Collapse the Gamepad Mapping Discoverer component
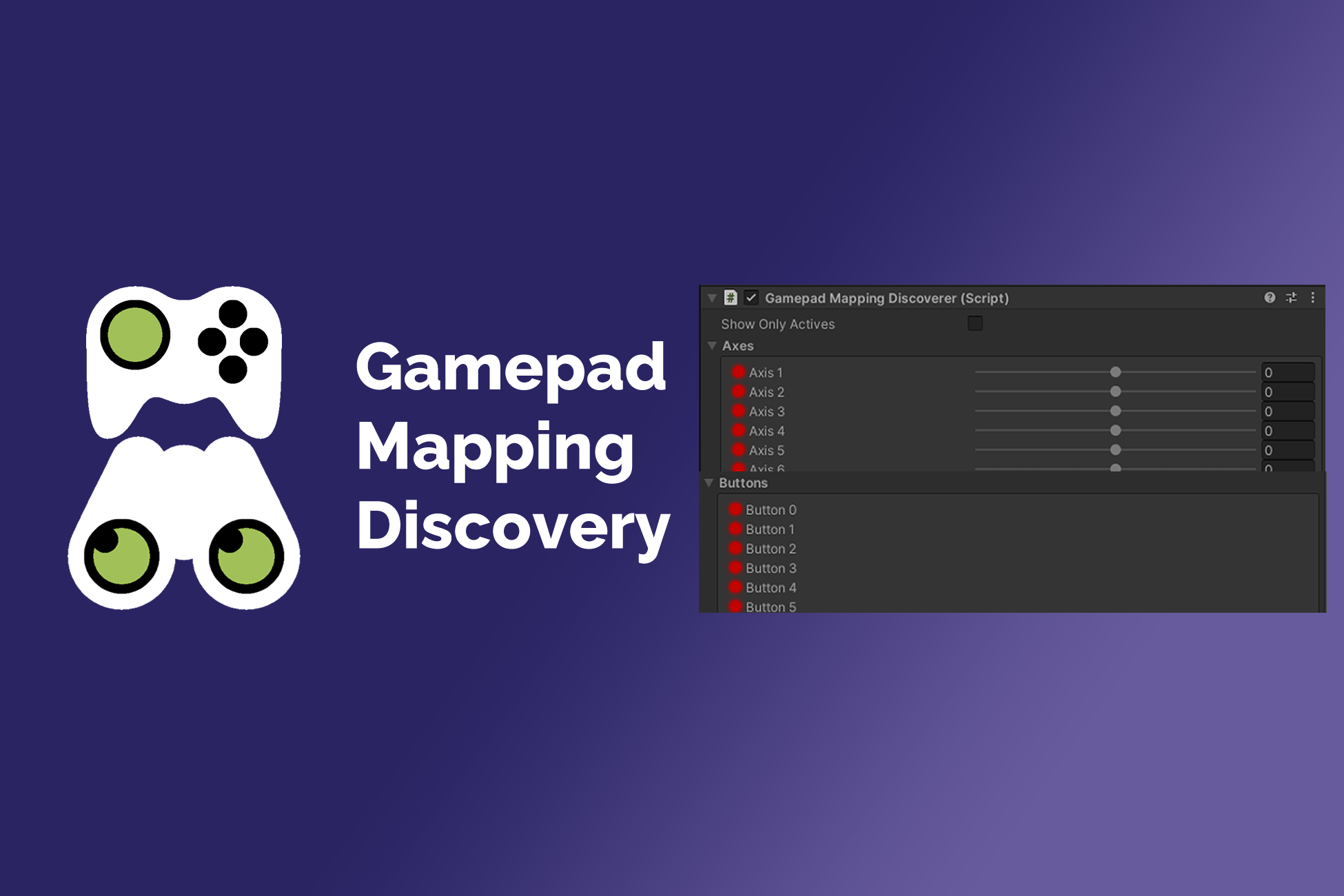This screenshot has height=896, width=1344. pyautogui.click(x=710, y=298)
